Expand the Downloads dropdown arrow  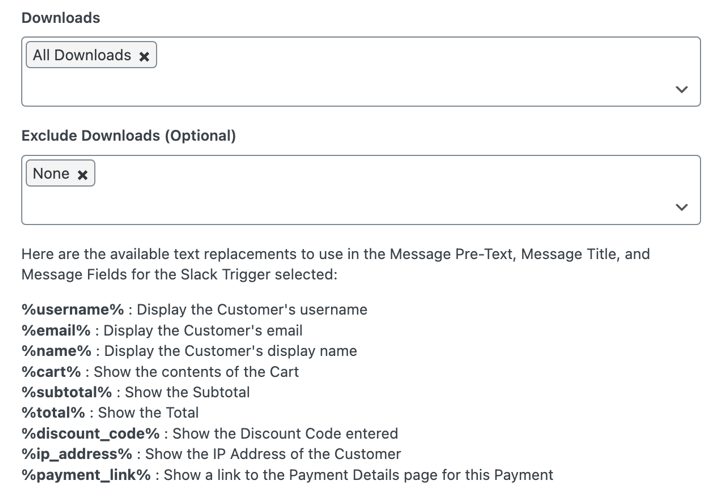point(681,89)
